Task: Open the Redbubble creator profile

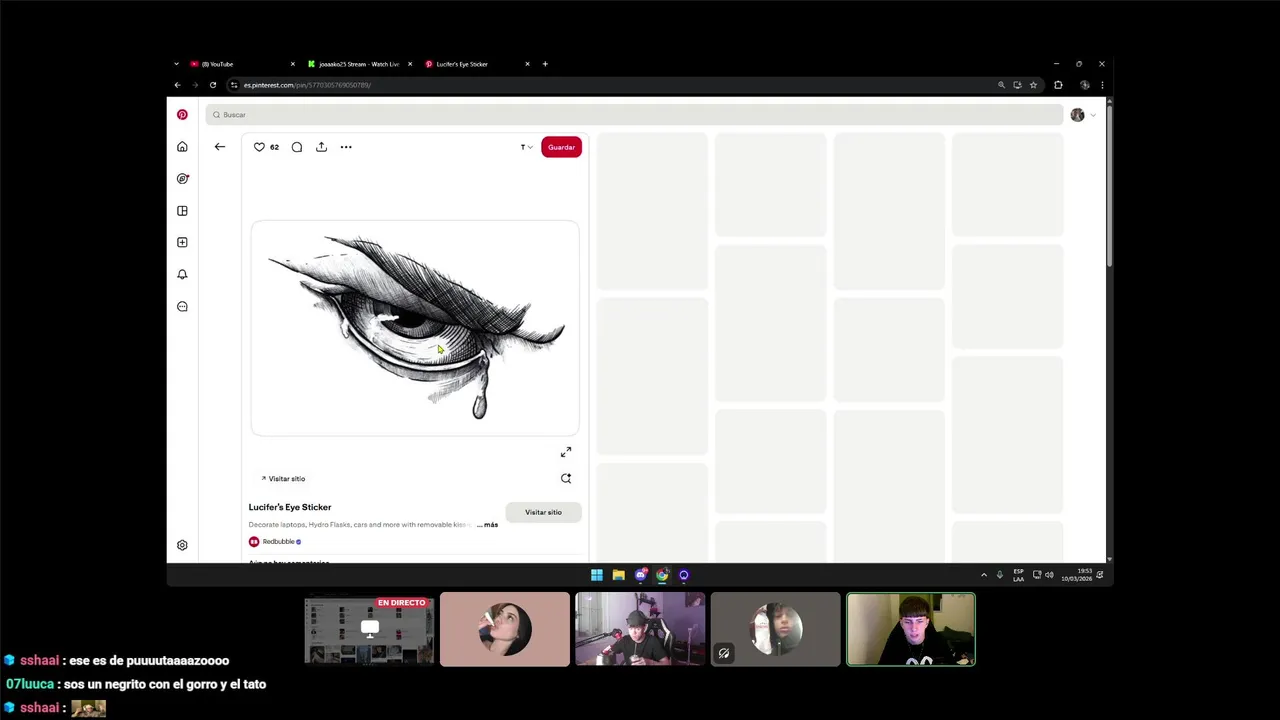Action: point(275,542)
